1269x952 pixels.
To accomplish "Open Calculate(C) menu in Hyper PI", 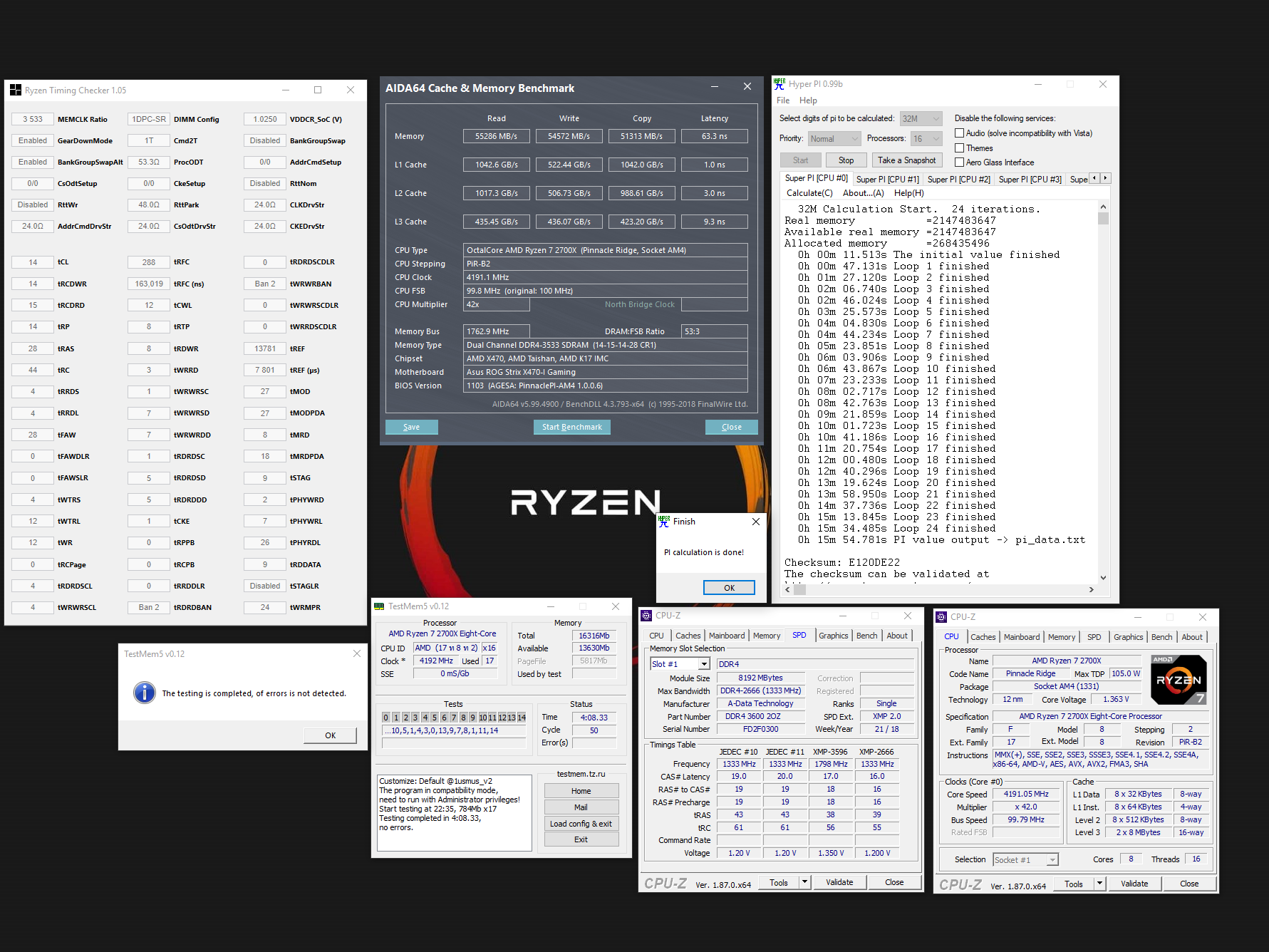I will [809, 193].
